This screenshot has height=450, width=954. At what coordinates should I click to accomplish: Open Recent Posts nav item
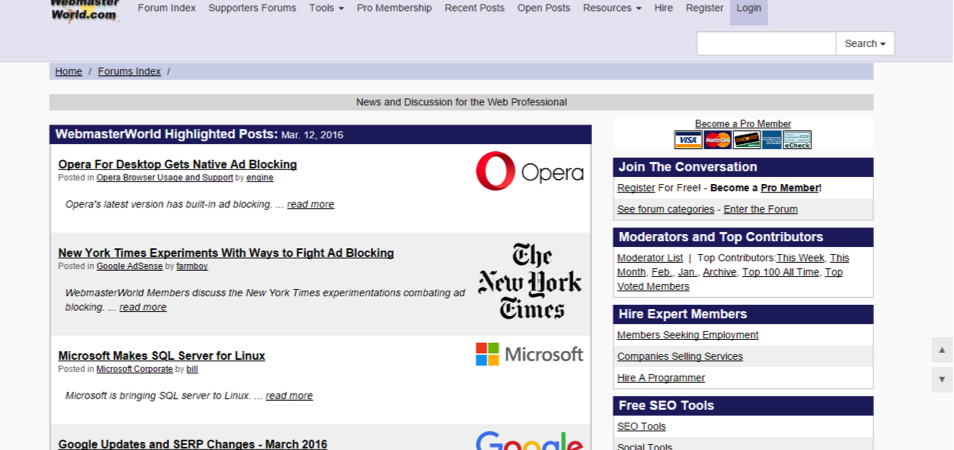click(475, 8)
